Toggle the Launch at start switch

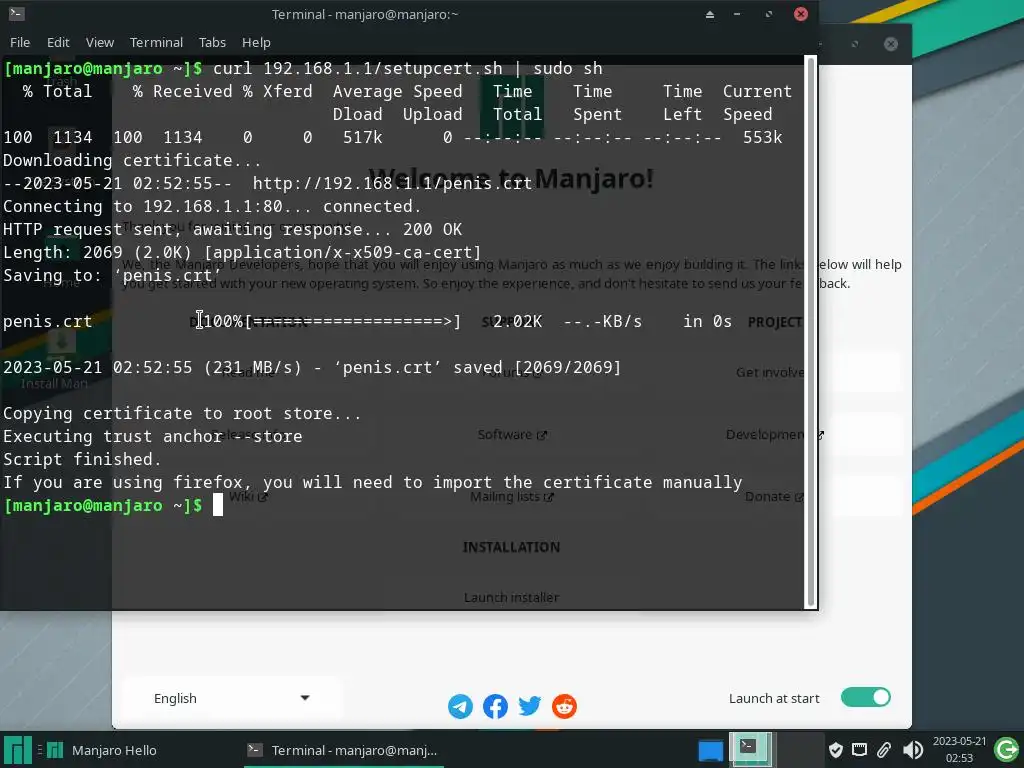click(x=865, y=697)
